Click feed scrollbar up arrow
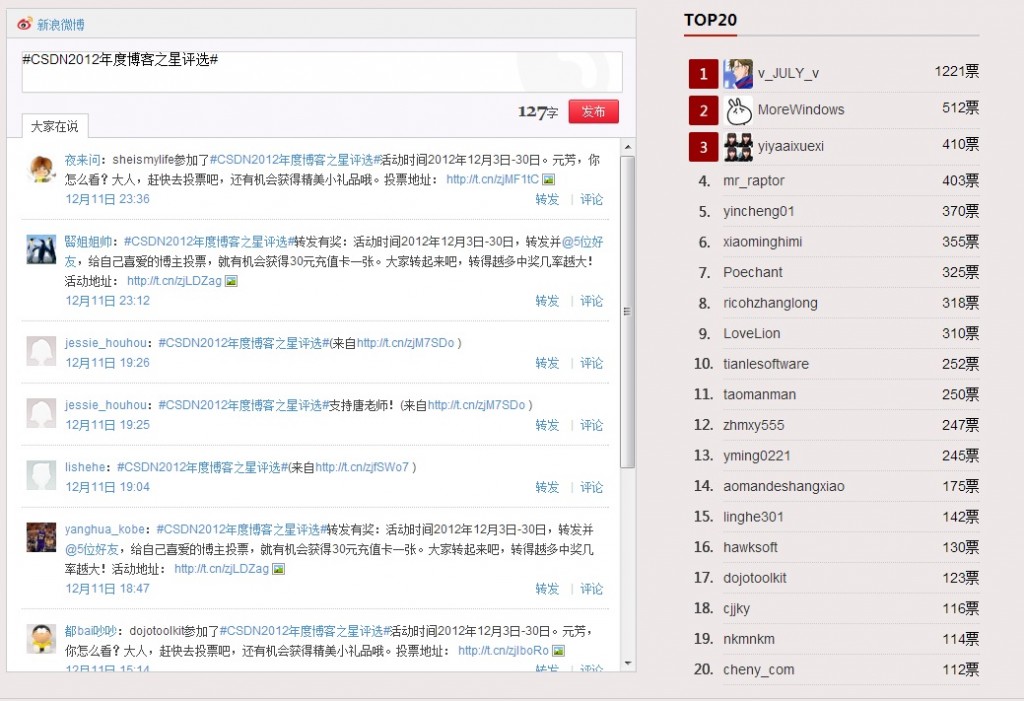Viewport: 1024px width, 701px height. [627, 146]
